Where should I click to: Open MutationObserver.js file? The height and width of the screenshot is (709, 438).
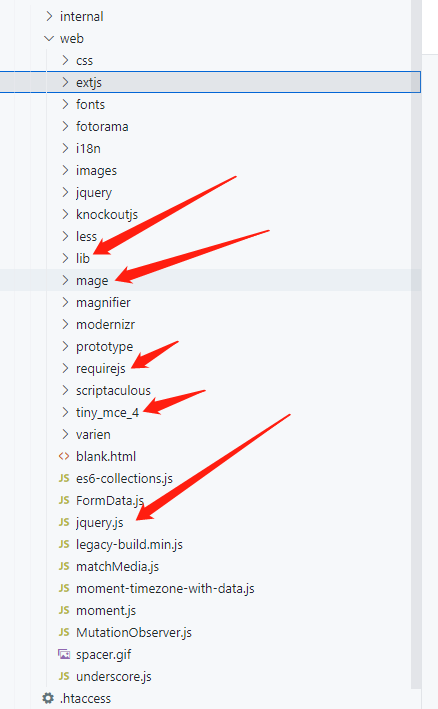(134, 632)
